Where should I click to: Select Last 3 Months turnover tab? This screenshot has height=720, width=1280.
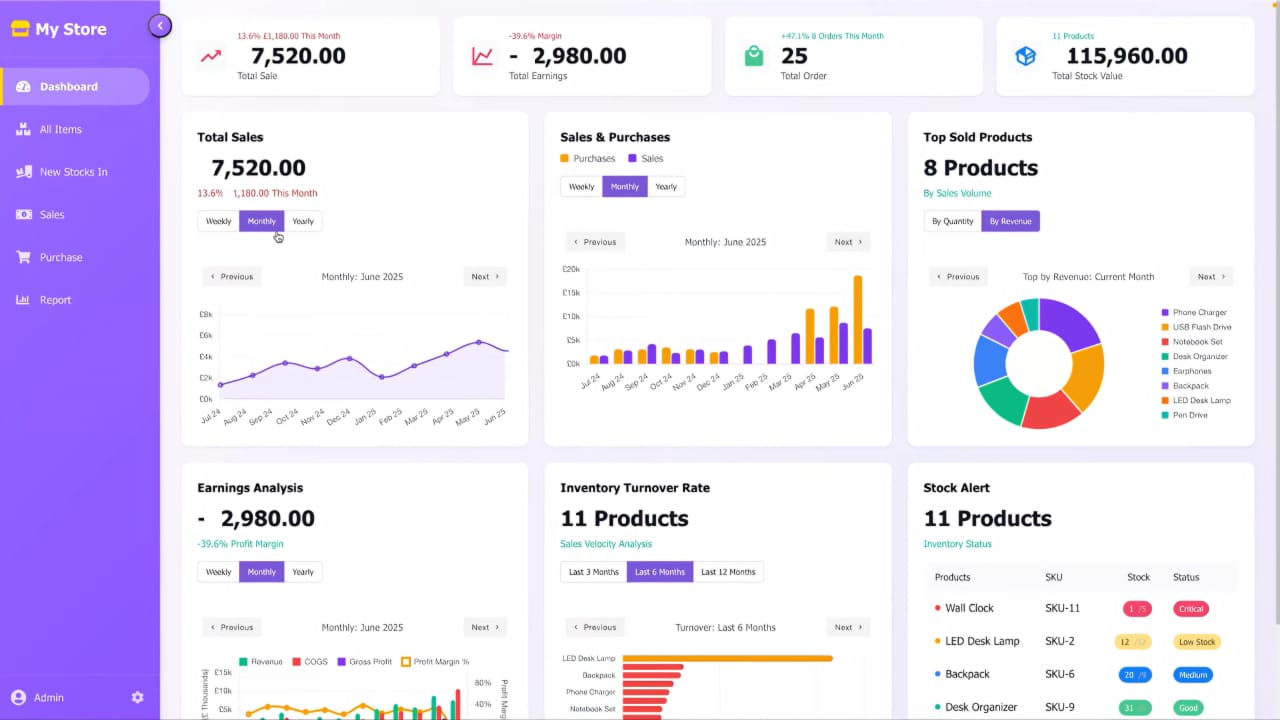[x=593, y=572]
